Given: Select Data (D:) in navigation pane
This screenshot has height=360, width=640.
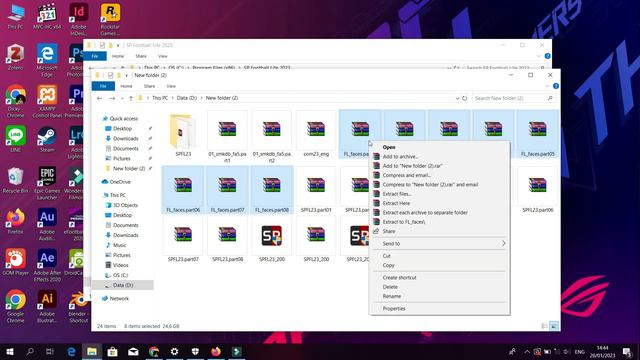Looking at the screenshot, I should tap(122, 285).
